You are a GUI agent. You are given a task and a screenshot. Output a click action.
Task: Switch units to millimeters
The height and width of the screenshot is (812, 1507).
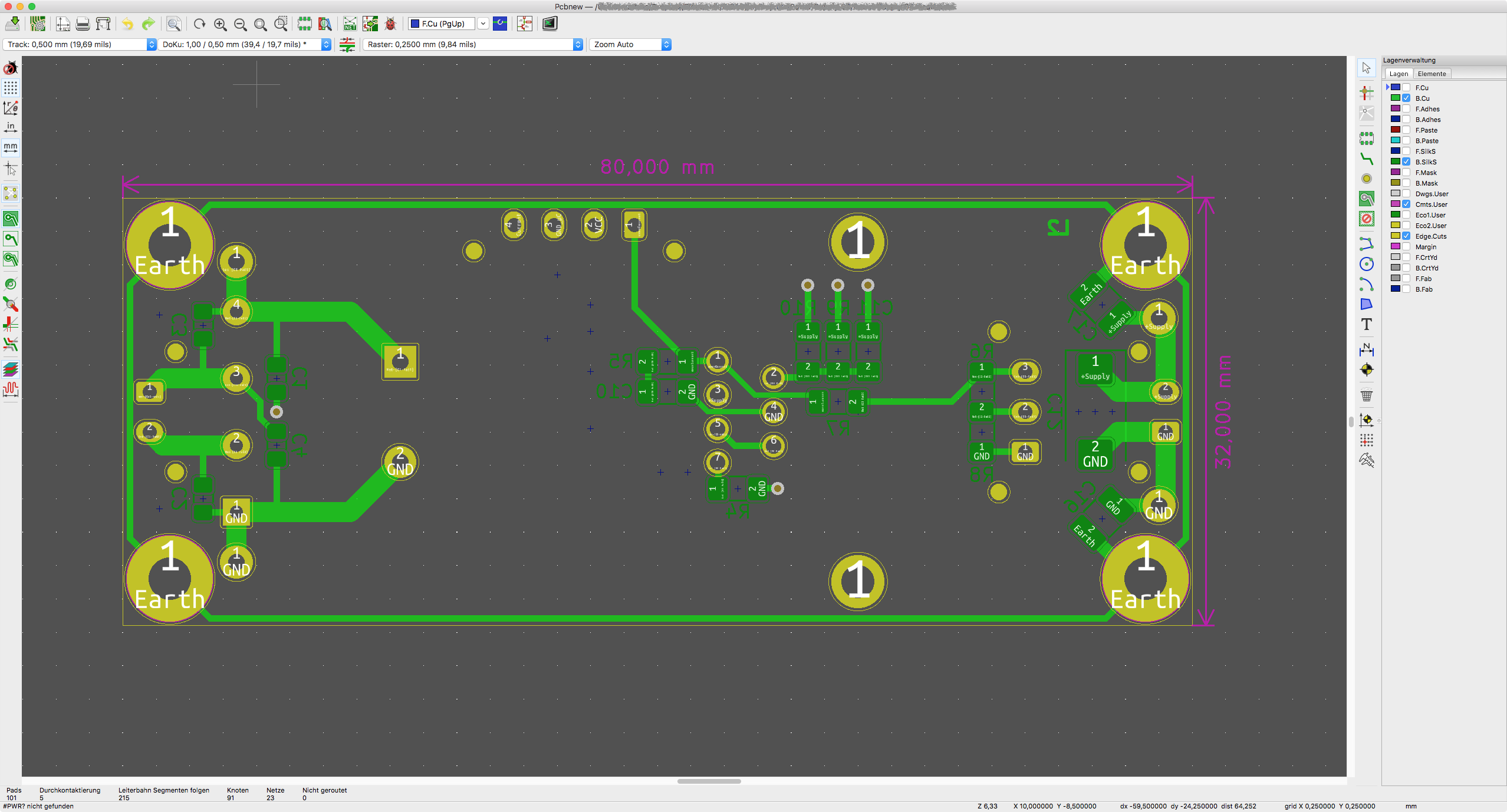click(x=11, y=147)
